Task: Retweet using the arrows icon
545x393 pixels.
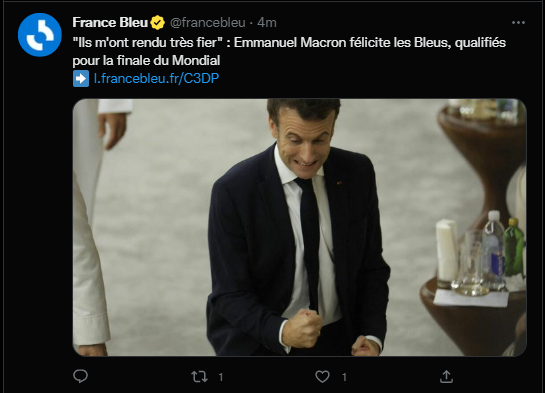Action: (200, 377)
